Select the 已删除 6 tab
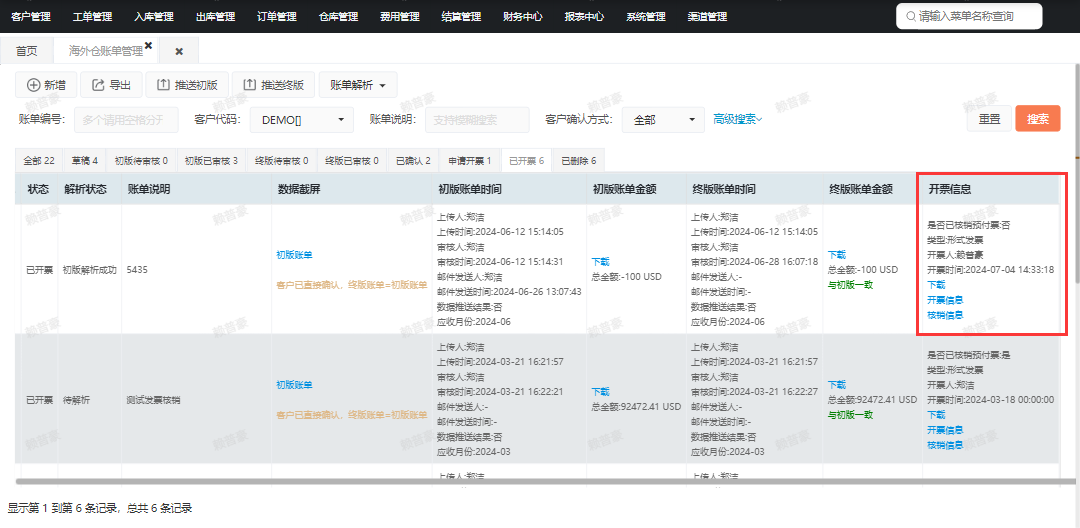Screen dimensions: 1080x528 (x=579, y=160)
